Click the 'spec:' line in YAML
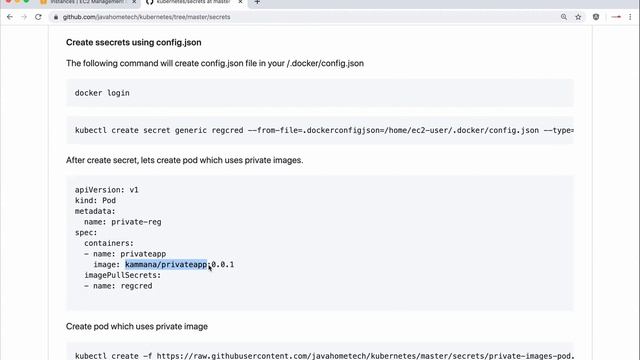Screen dimensions: 640x360 [x=86, y=233]
